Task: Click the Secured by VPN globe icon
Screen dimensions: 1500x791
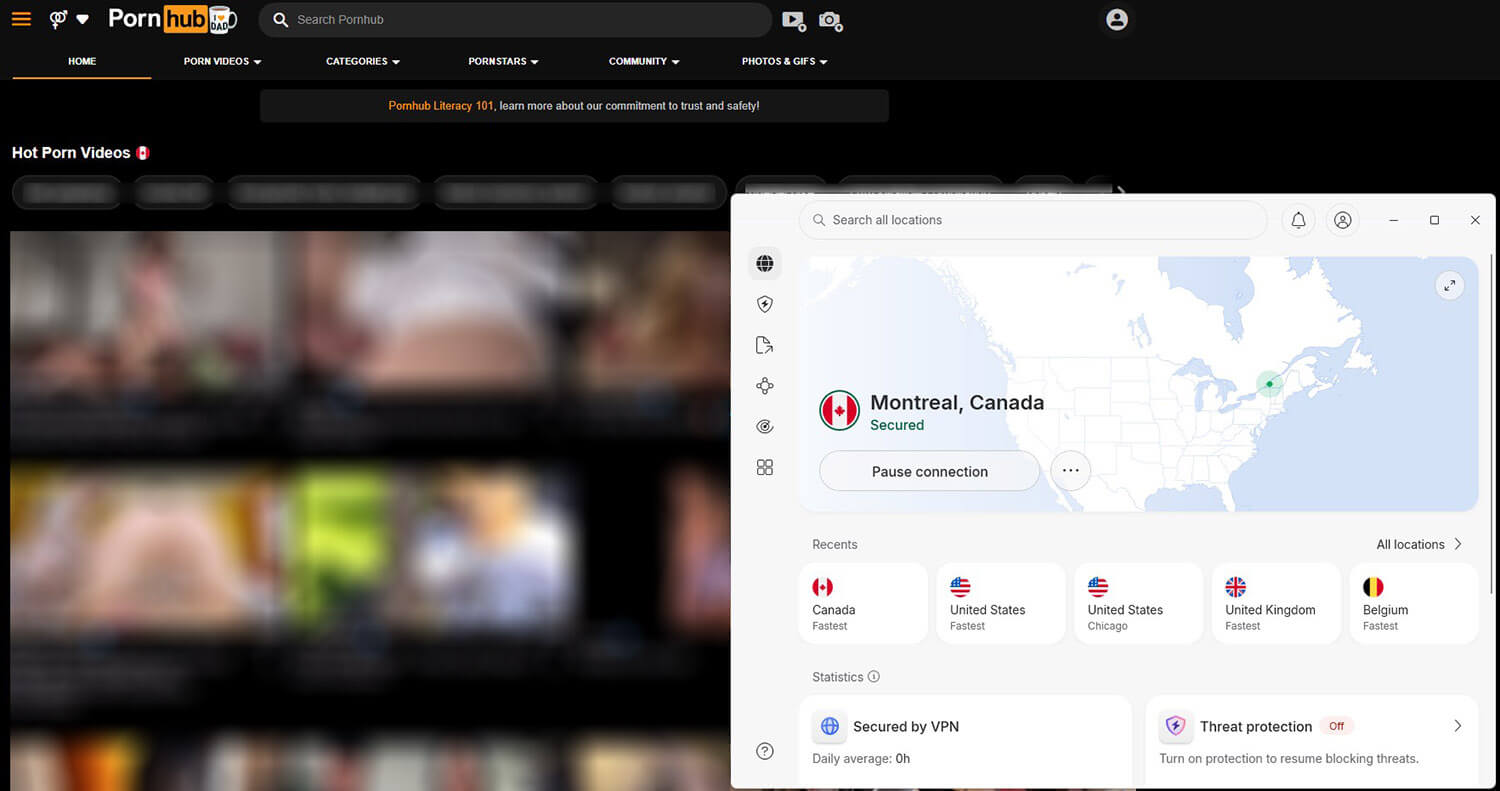Action: point(830,726)
